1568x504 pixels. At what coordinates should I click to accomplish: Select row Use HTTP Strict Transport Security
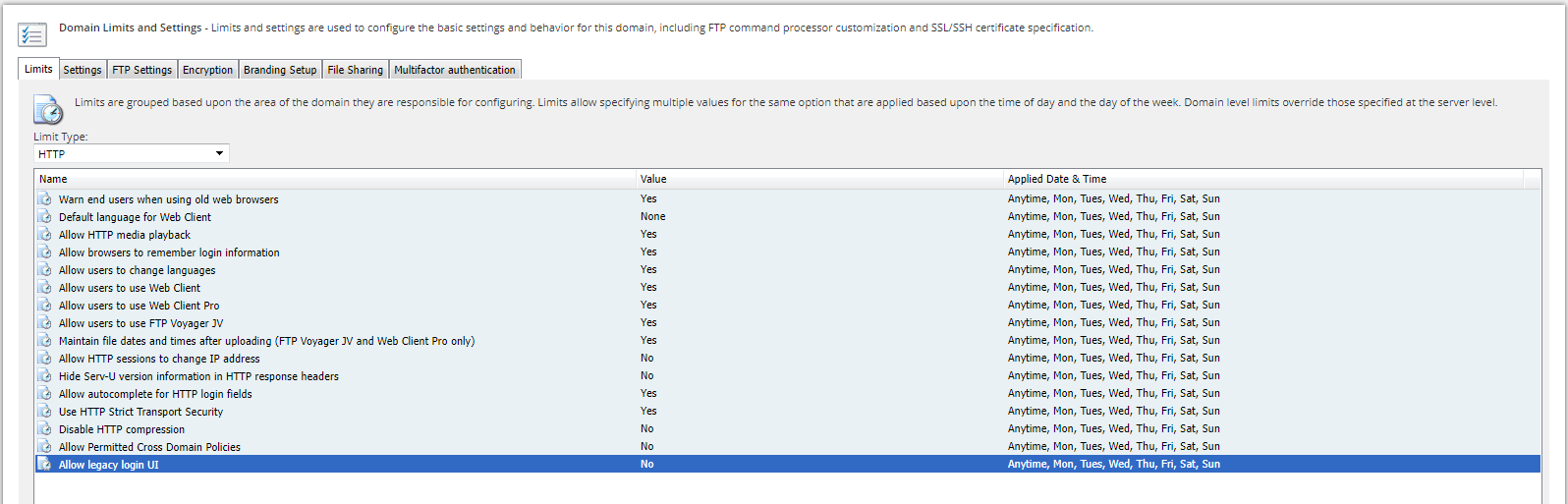[788, 412]
